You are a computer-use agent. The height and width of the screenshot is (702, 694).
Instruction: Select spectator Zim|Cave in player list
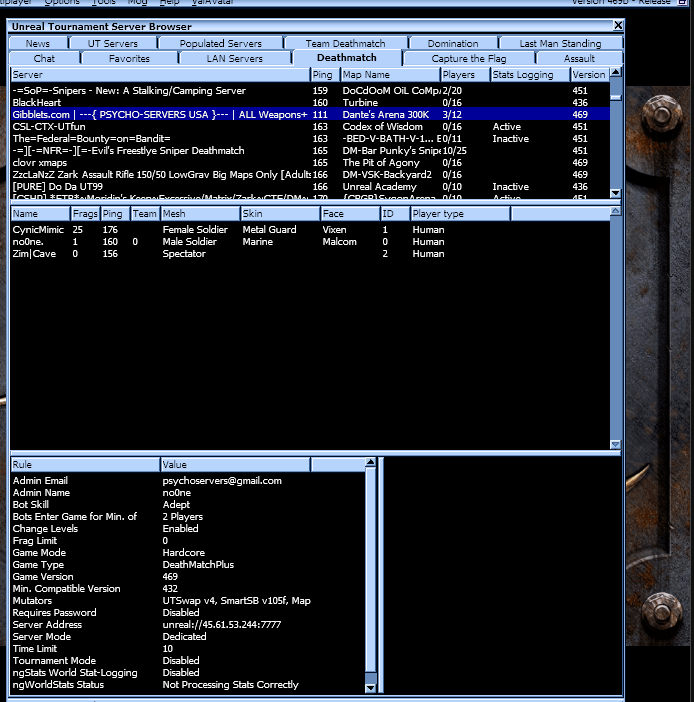(310, 254)
